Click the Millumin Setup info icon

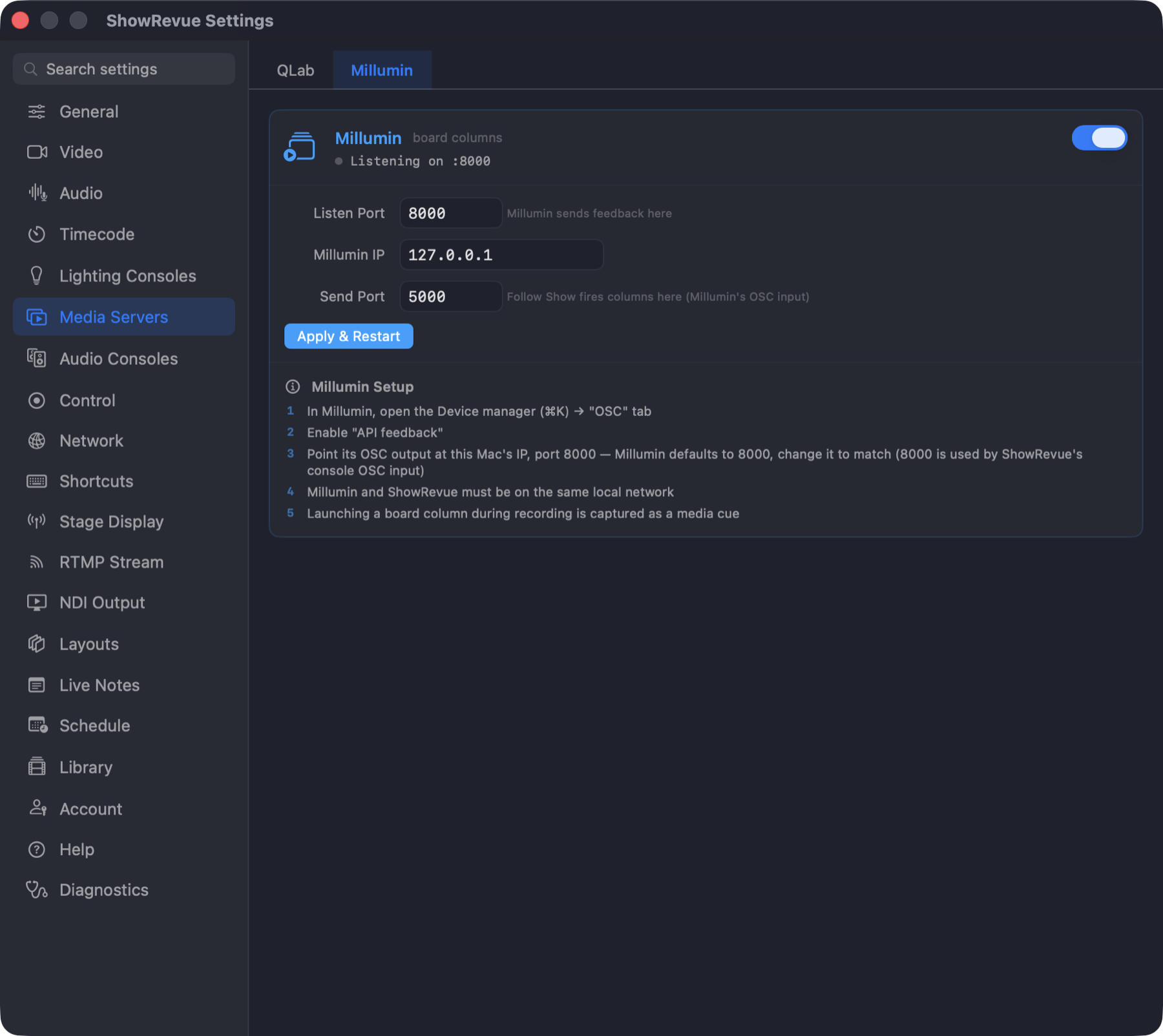pos(293,387)
